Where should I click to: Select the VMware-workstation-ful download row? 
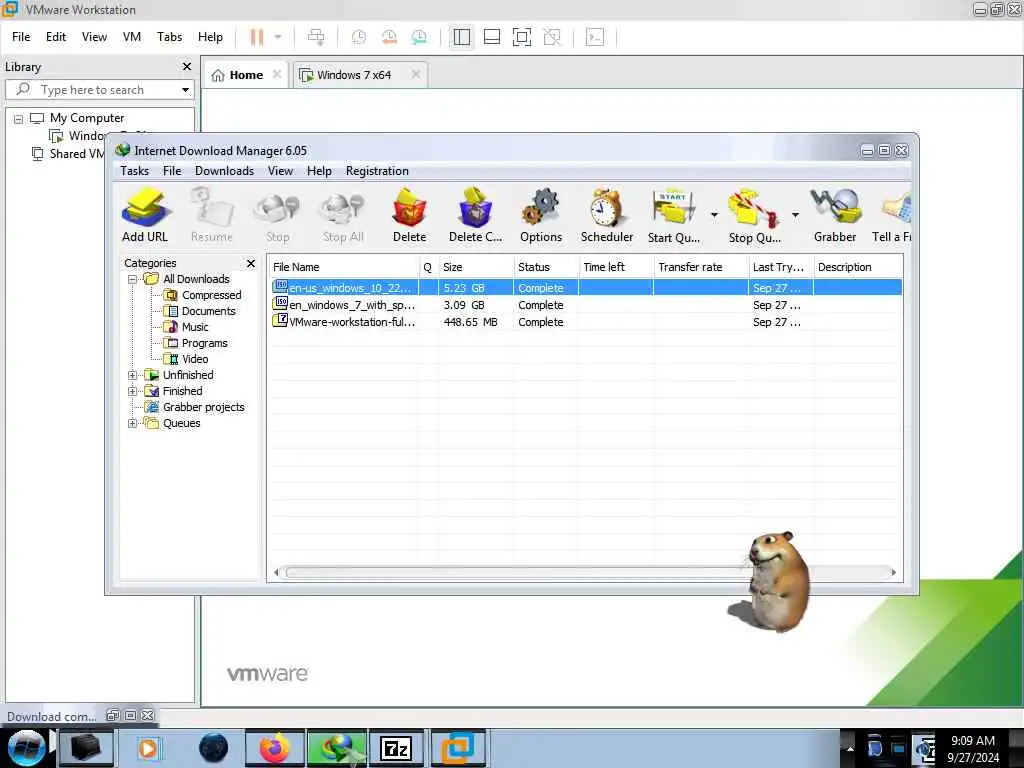(x=586, y=322)
